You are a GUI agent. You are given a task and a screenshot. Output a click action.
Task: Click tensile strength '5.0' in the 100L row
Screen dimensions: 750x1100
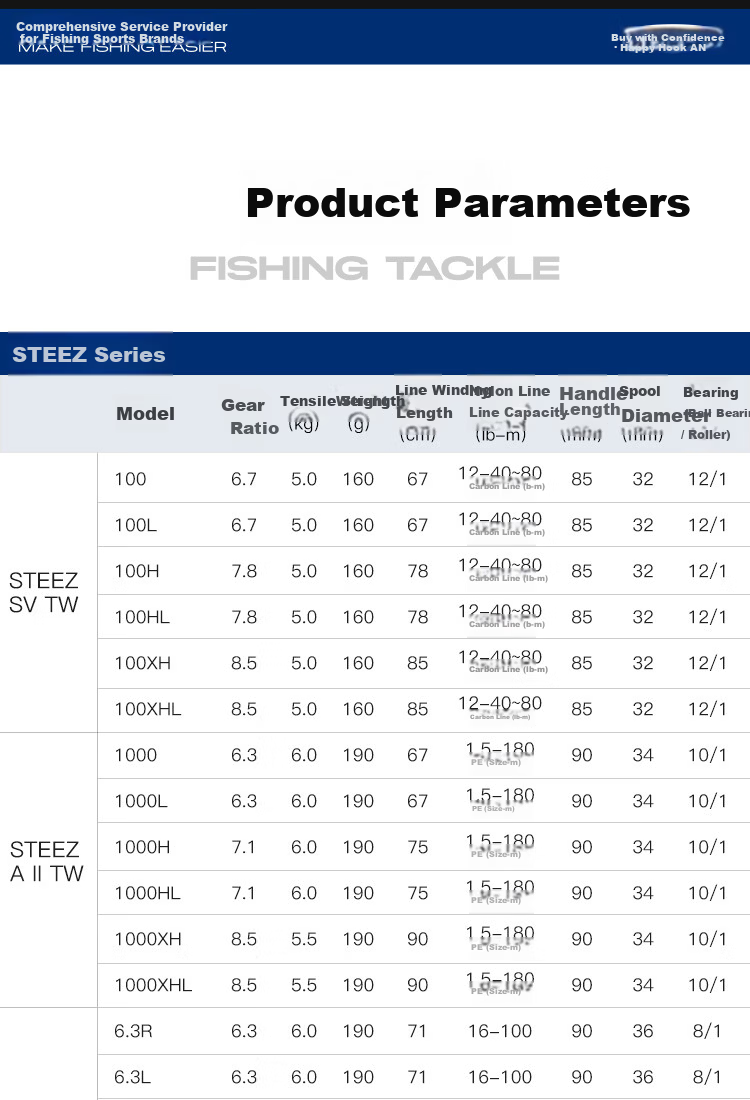click(x=304, y=525)
